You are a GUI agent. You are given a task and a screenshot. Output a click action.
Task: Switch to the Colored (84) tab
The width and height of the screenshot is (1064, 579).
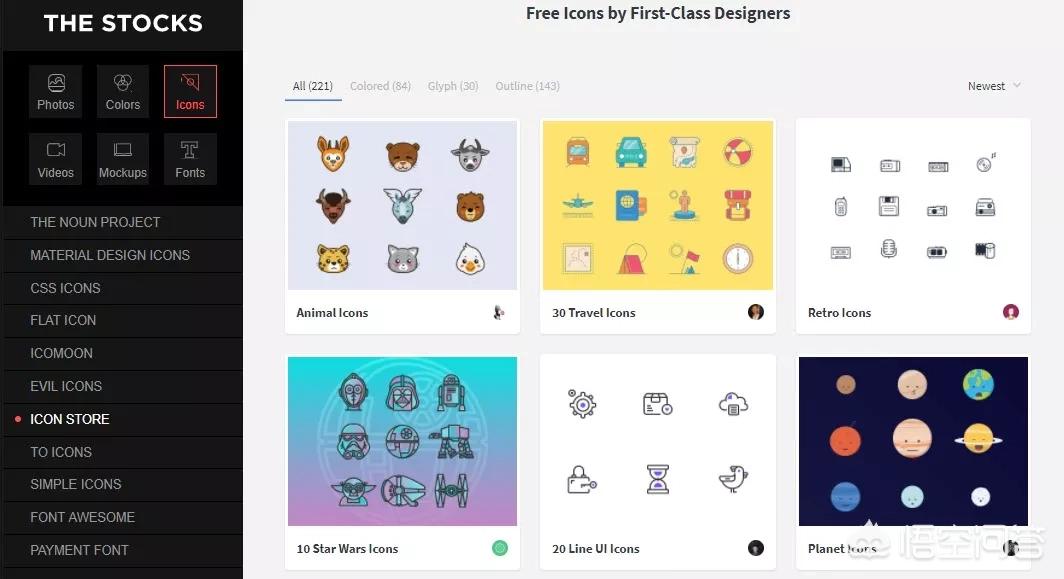380,86
